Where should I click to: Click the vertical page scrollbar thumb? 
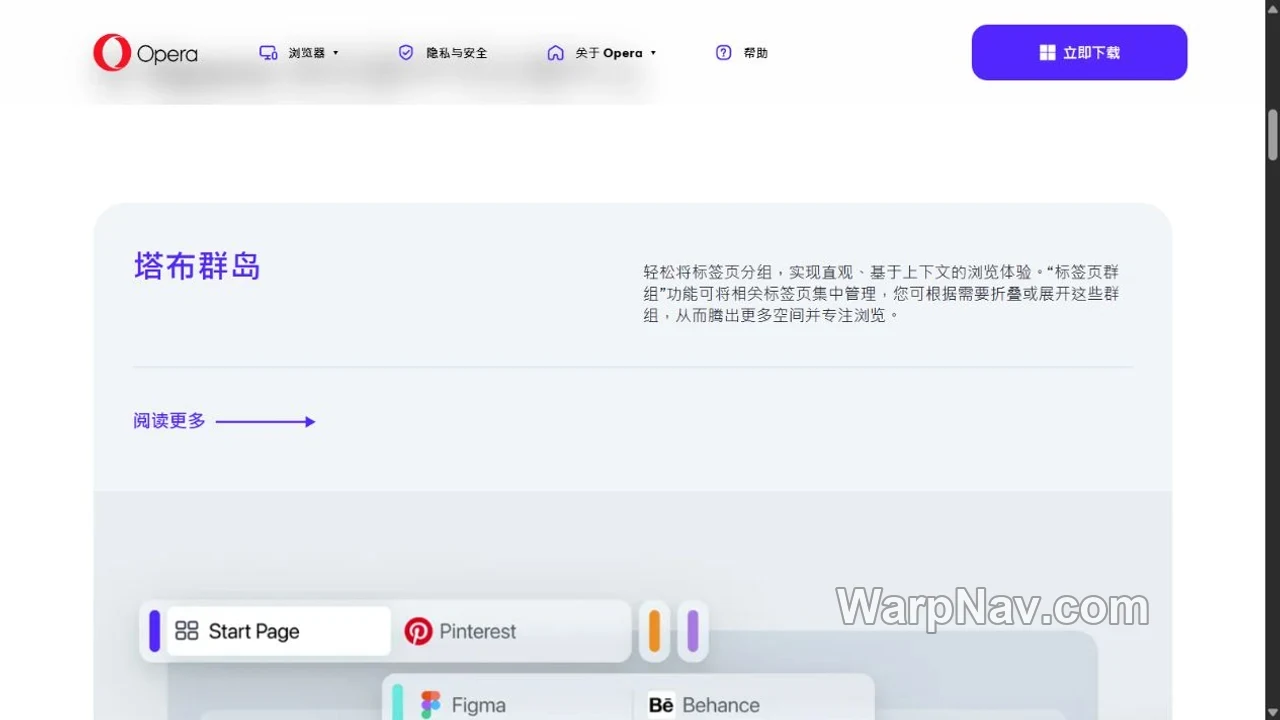(1273, 134)
